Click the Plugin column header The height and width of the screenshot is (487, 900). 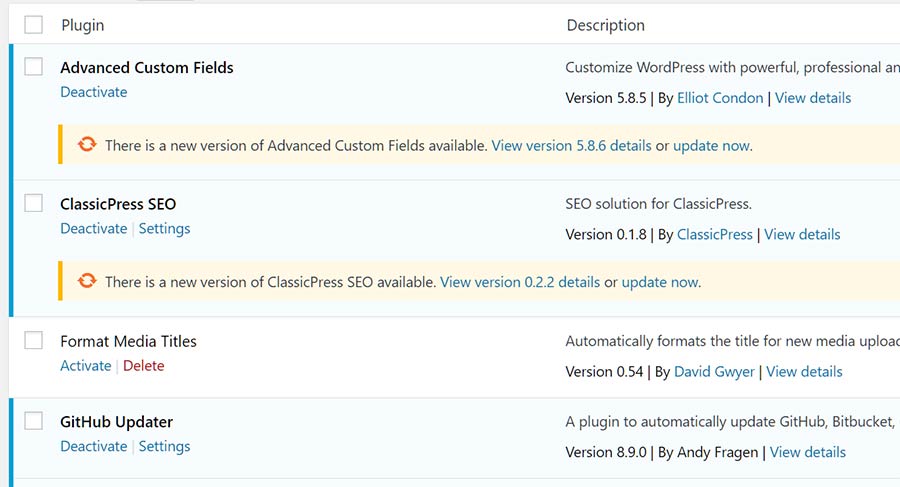83,25
